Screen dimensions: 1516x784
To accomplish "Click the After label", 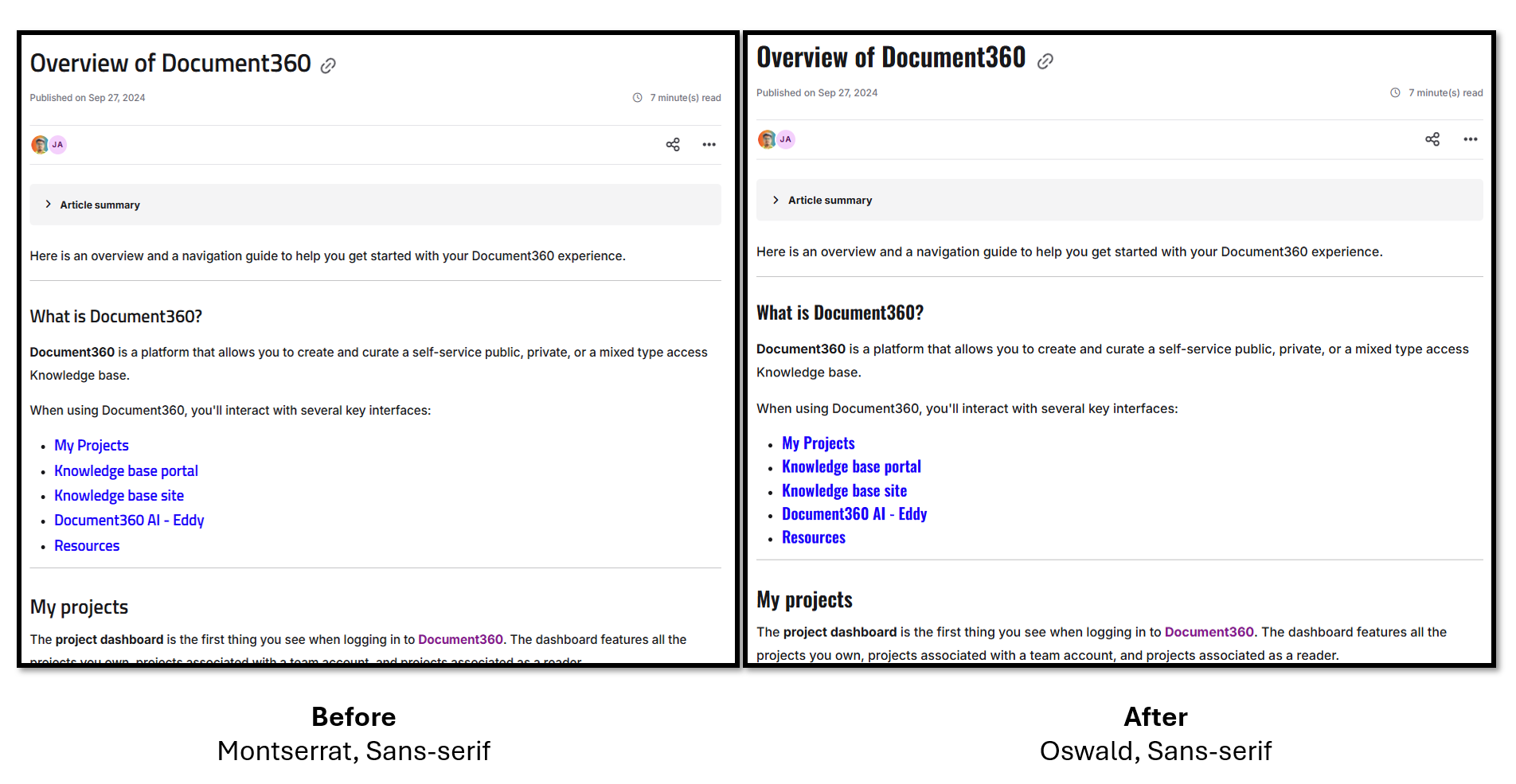I will click(1156, 717).
